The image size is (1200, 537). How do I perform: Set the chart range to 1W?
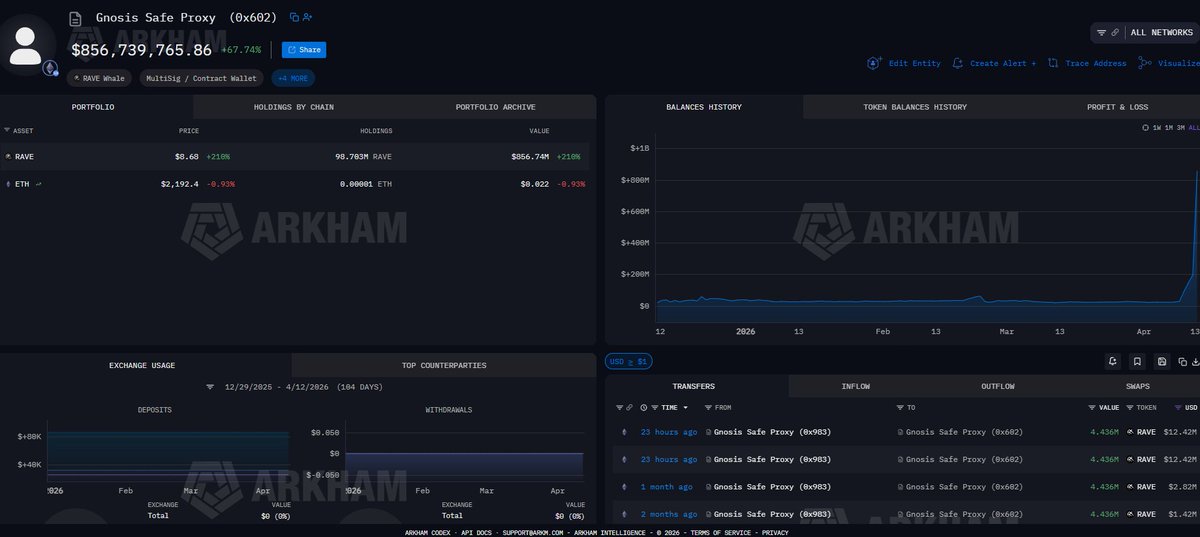tap(1157, 128)
